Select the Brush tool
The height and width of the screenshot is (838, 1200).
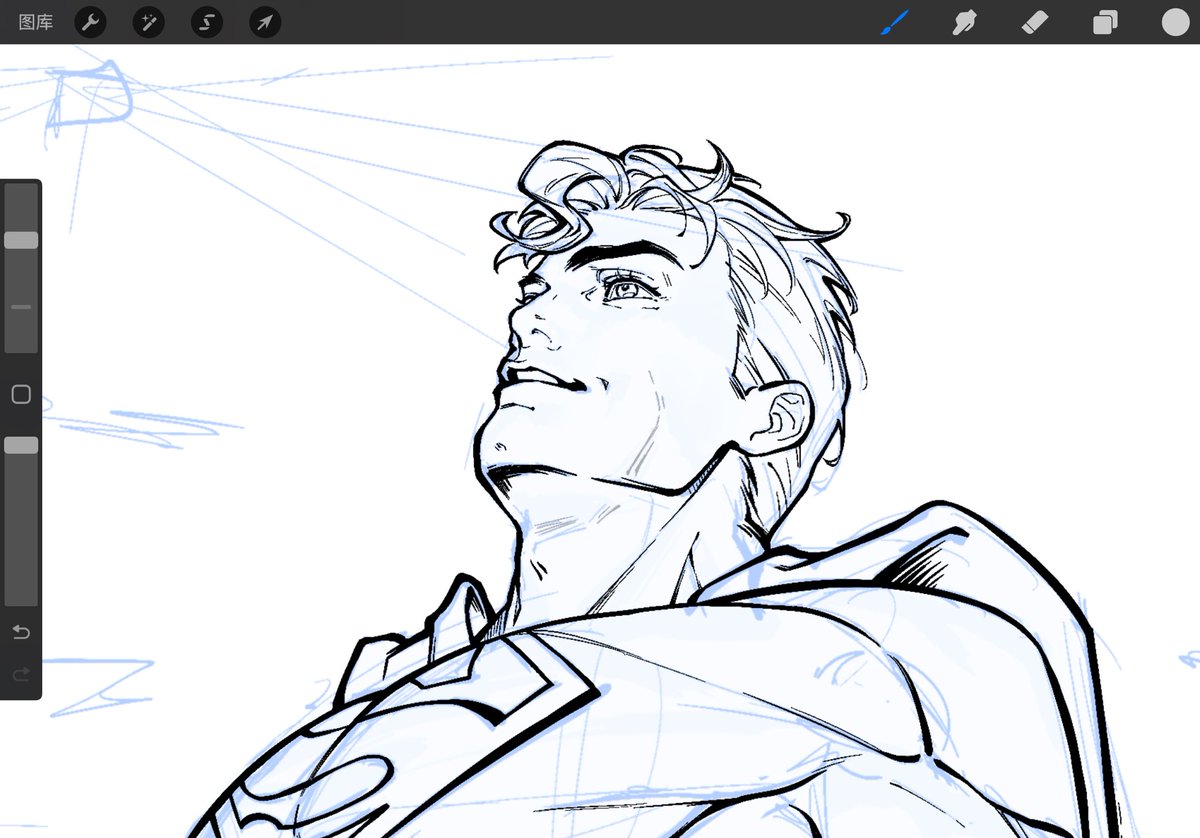point(894,22)
